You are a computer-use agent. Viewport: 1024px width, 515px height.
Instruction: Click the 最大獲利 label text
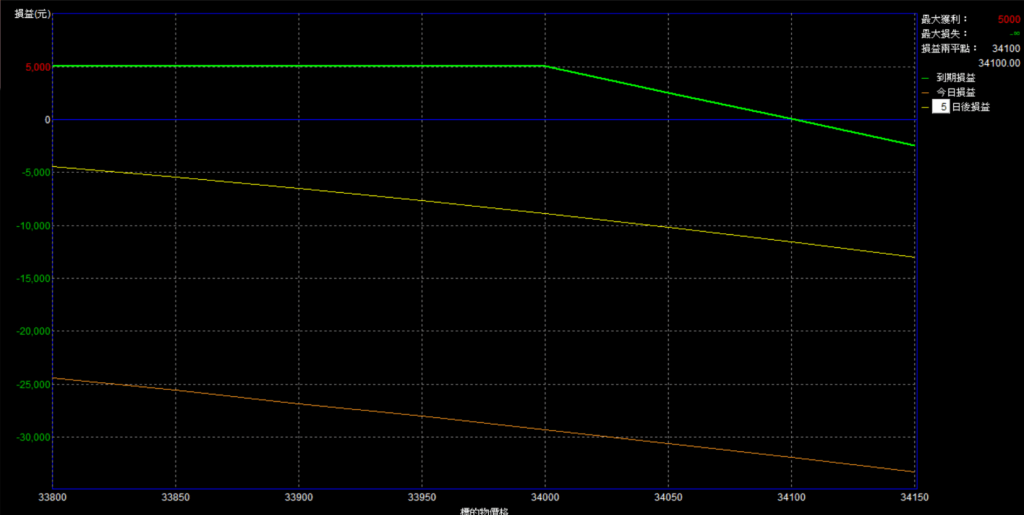[x=944, y=19]
